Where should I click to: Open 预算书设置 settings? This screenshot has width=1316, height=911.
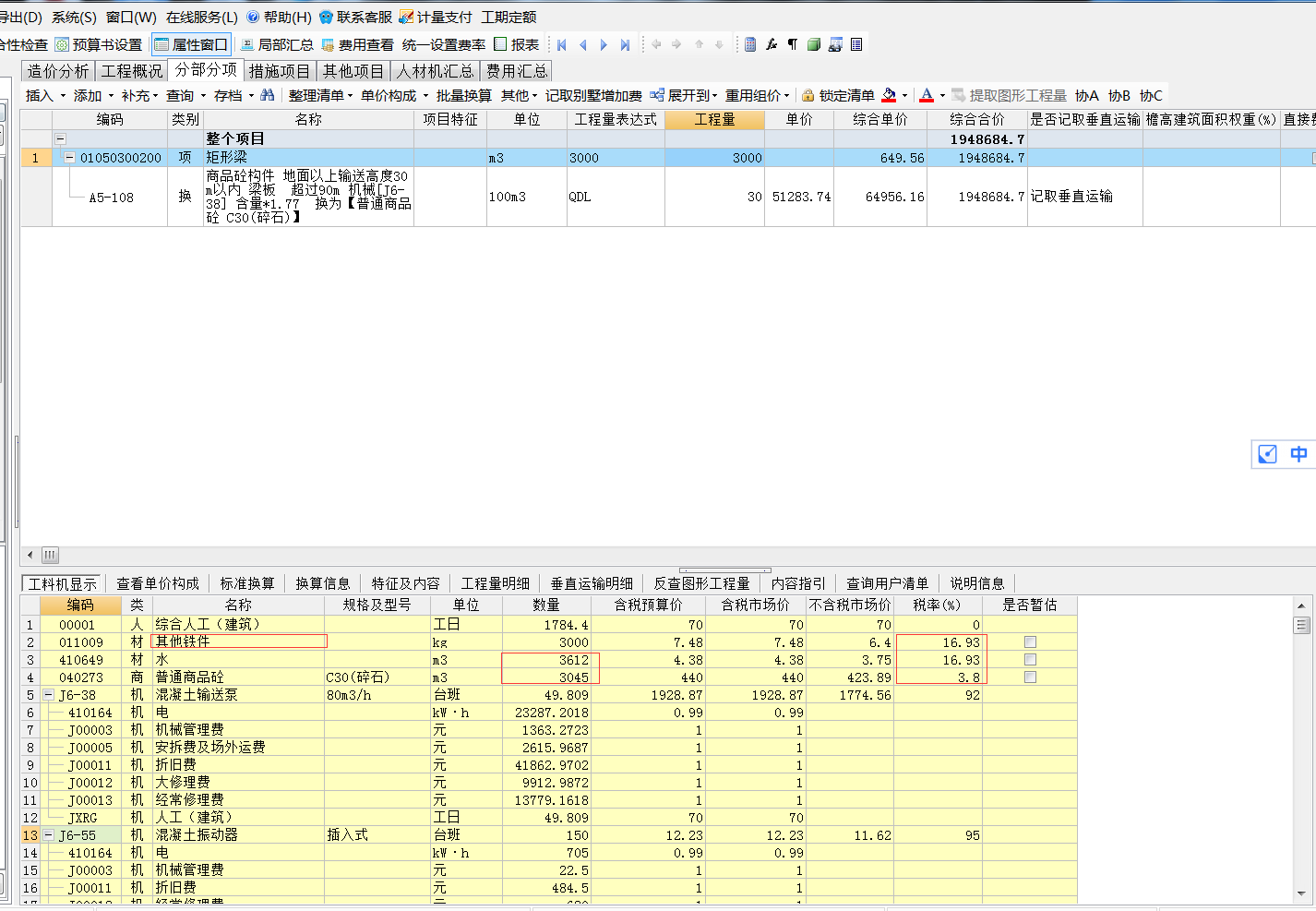[x=99, y=44]
